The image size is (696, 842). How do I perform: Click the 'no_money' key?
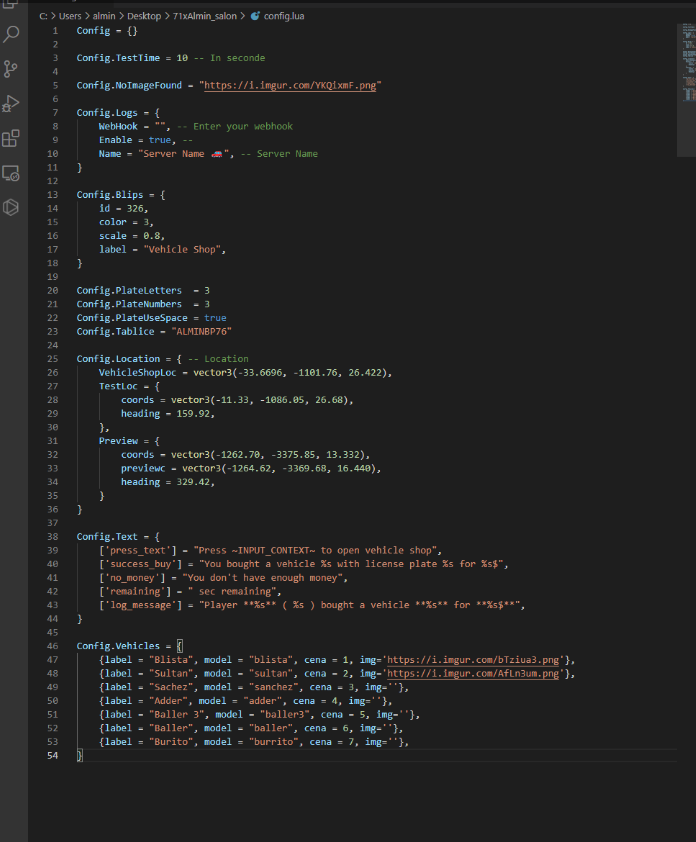[135, 578]
